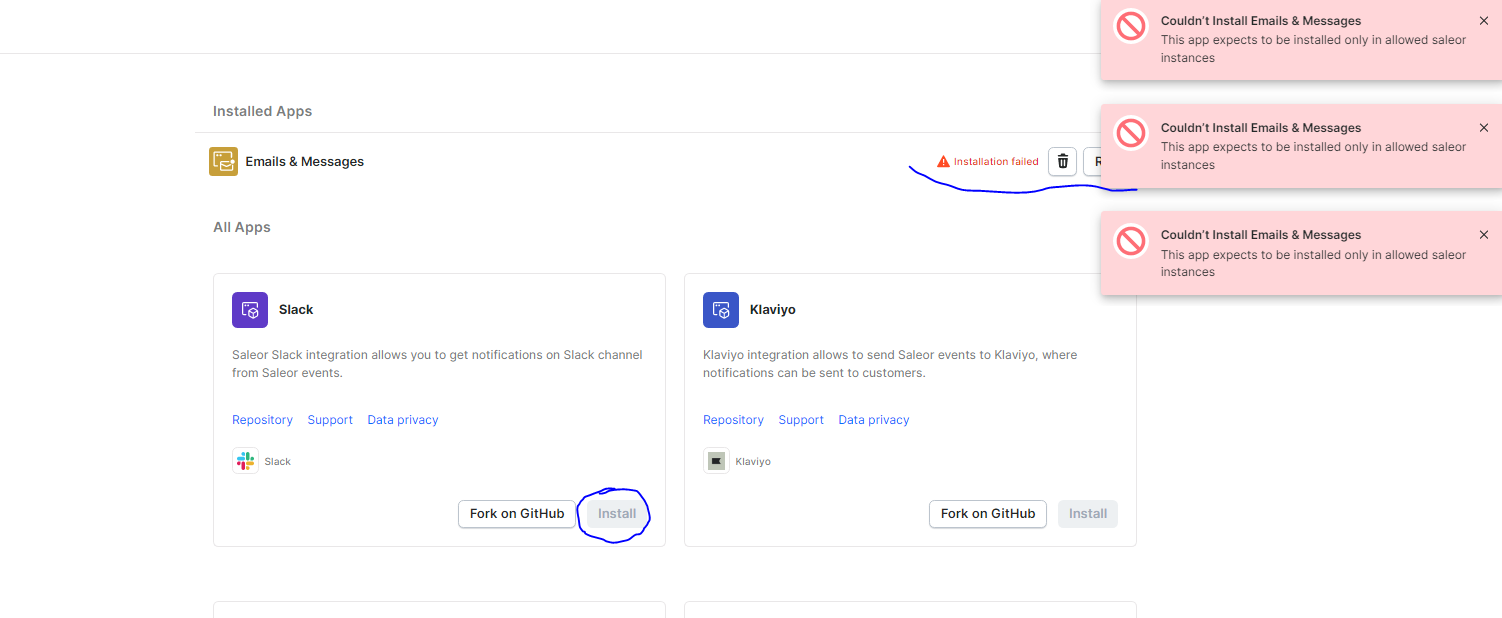
Task: Click the Install button for Klaviyo
Action: tap(1087, 513)
